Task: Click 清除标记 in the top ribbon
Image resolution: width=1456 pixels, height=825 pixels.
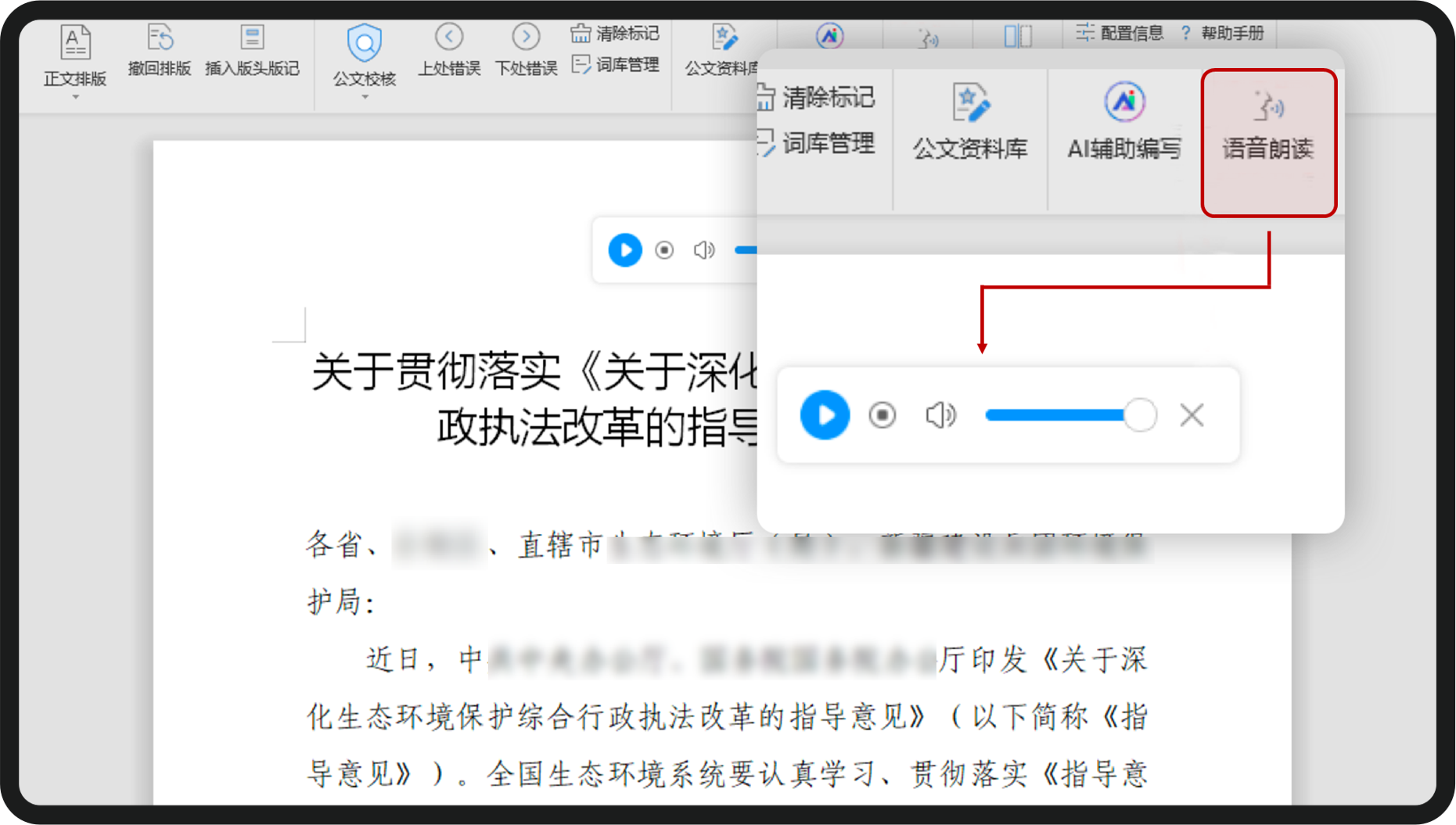Action: 615,34
